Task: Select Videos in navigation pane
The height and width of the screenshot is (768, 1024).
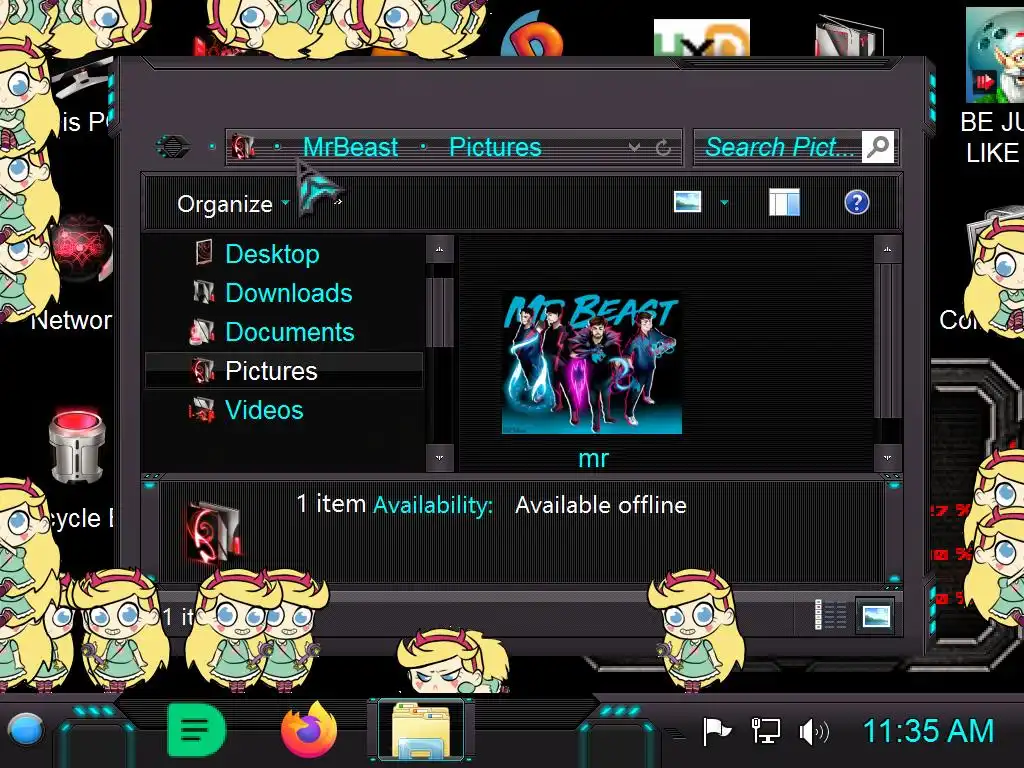Action: (x=264, y=410)
